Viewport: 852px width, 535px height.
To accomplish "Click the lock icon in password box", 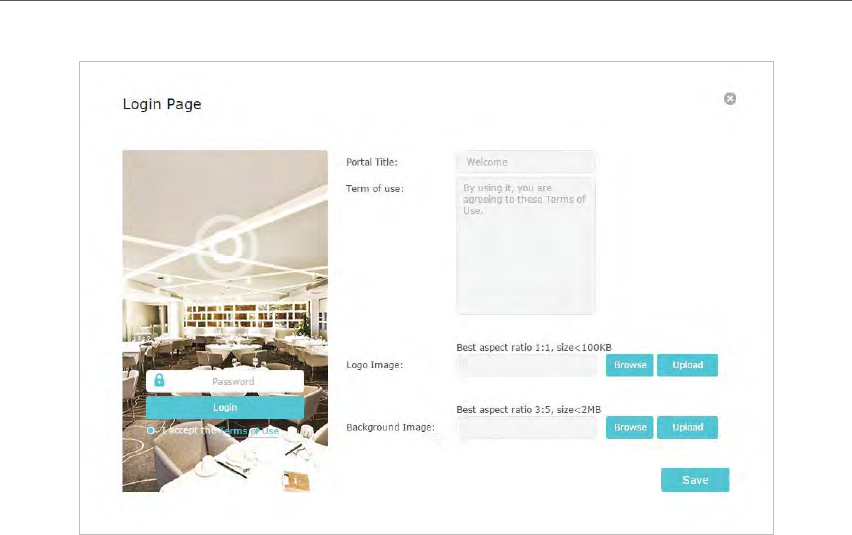I will point(159,380).
